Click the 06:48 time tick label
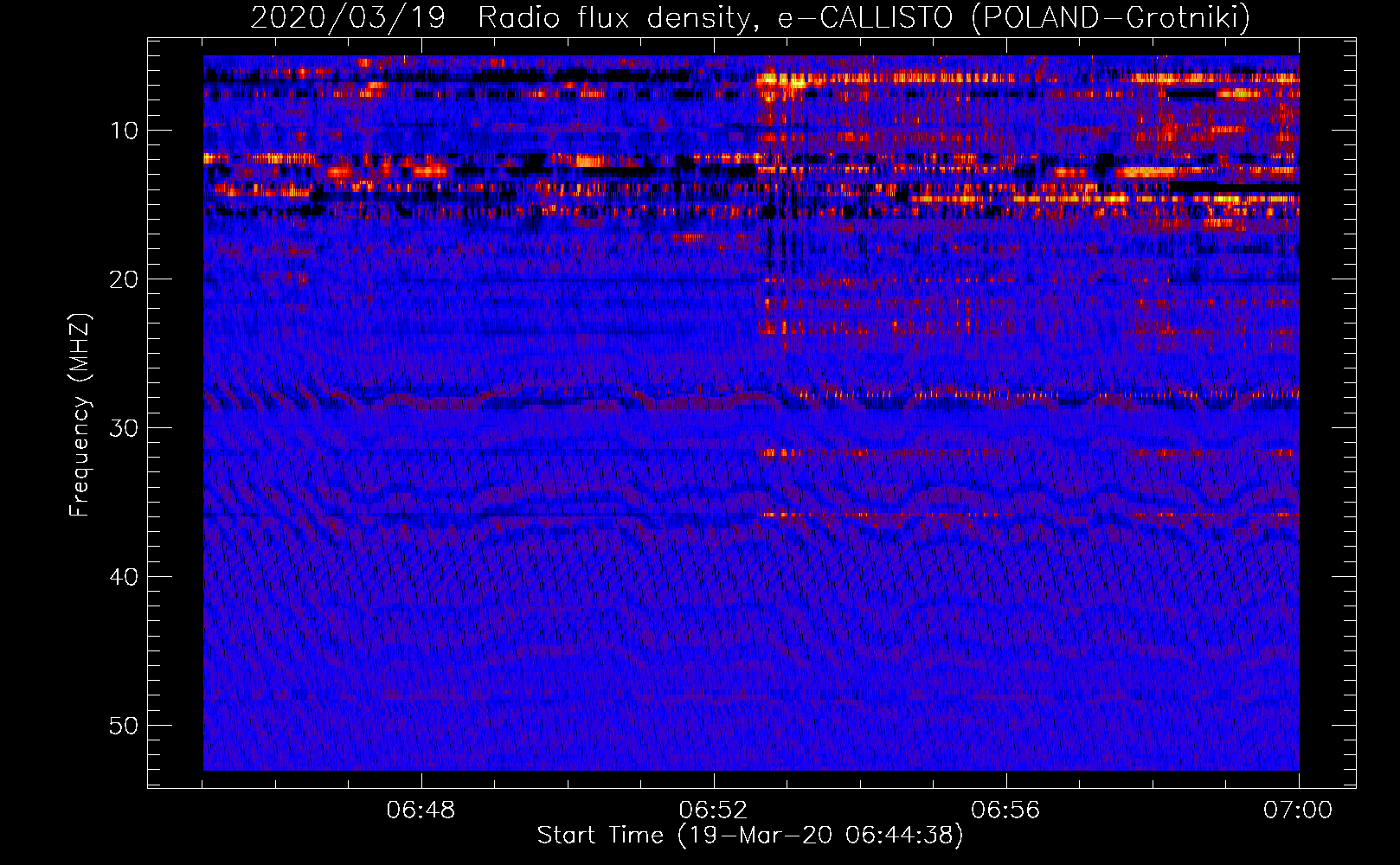Image resolution: width=1400 pixels, height=865 pixels. (x=421, y=811)
